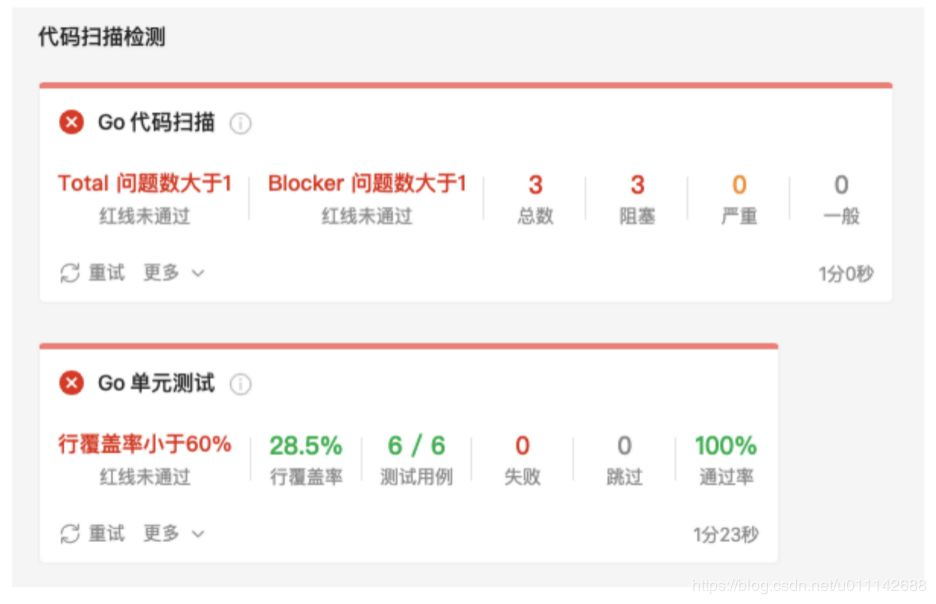Image resolution: width=936 pixels, height=604 pixels.
Task: Open the info tooltip beside Go 单元测试
Action: [240, 383]
